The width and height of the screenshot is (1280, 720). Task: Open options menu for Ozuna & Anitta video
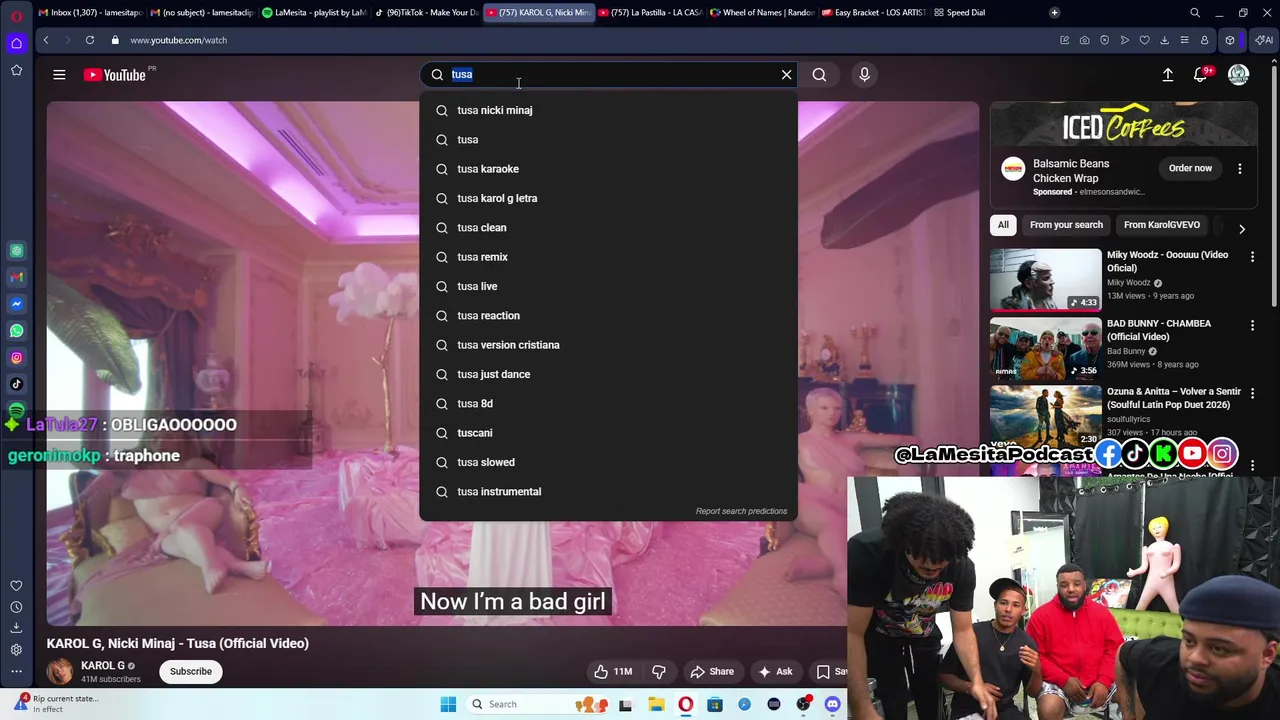(1252, 394)
